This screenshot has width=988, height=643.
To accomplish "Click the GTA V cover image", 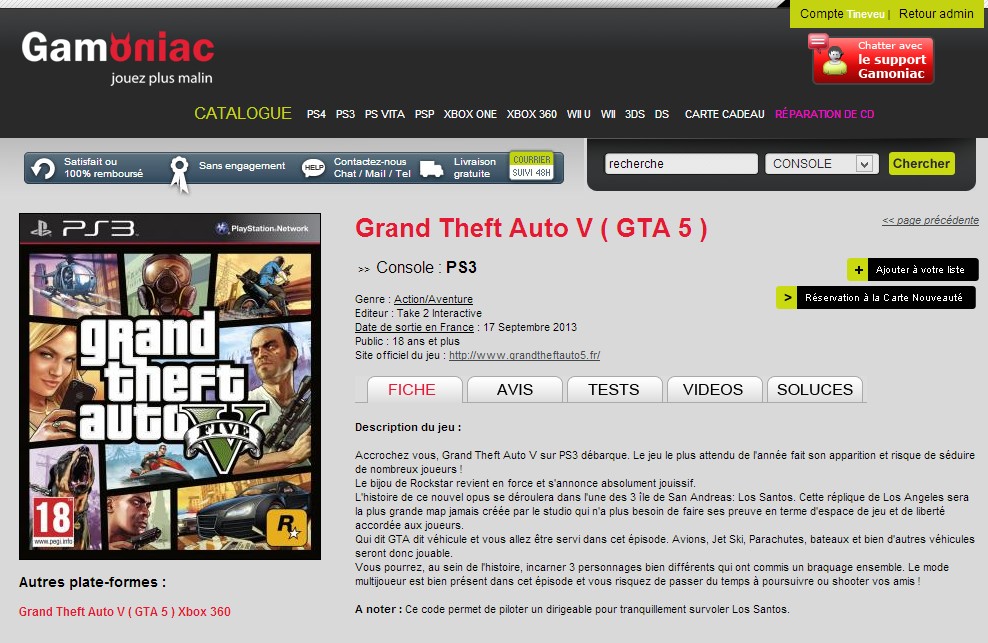I will [170, 386].
